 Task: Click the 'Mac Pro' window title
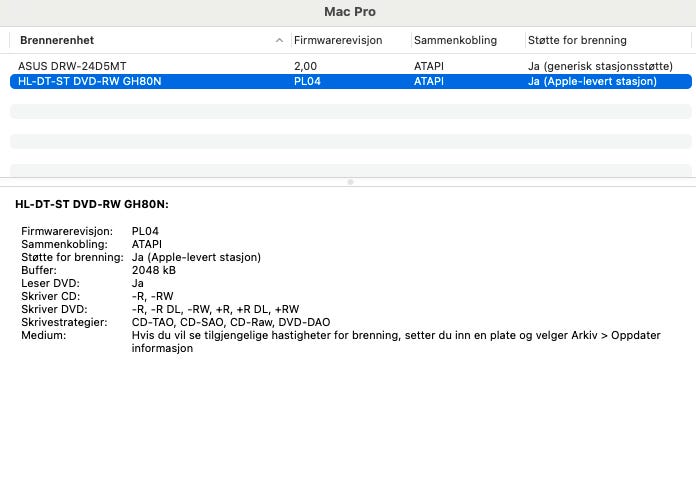[x=350, y=12]
